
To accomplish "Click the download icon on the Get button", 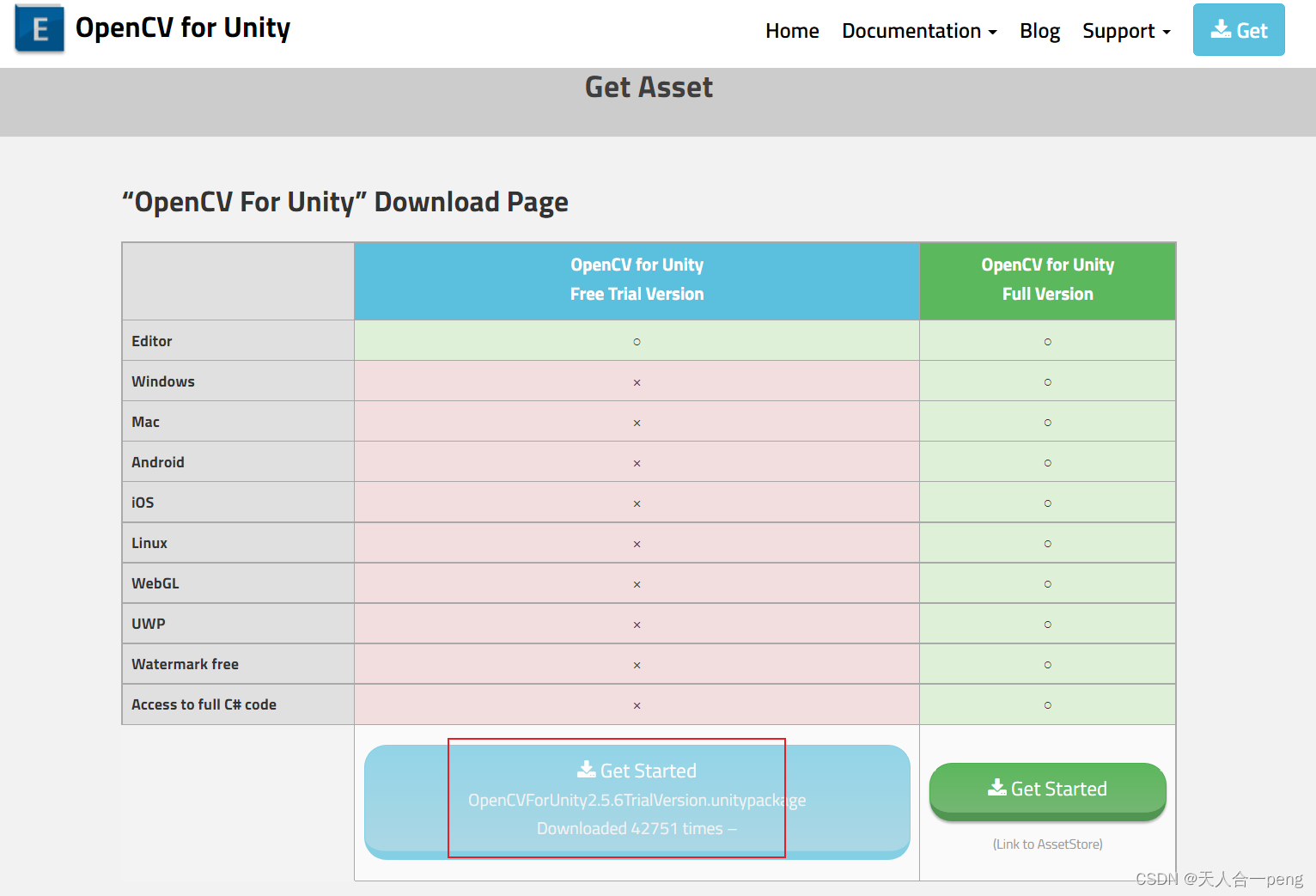I will 1220,29.
